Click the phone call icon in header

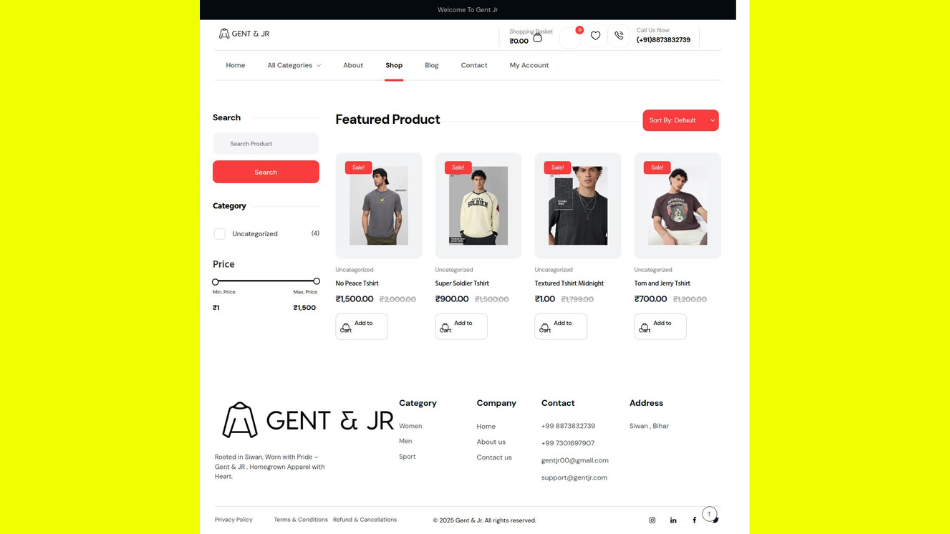coord(619,36)
